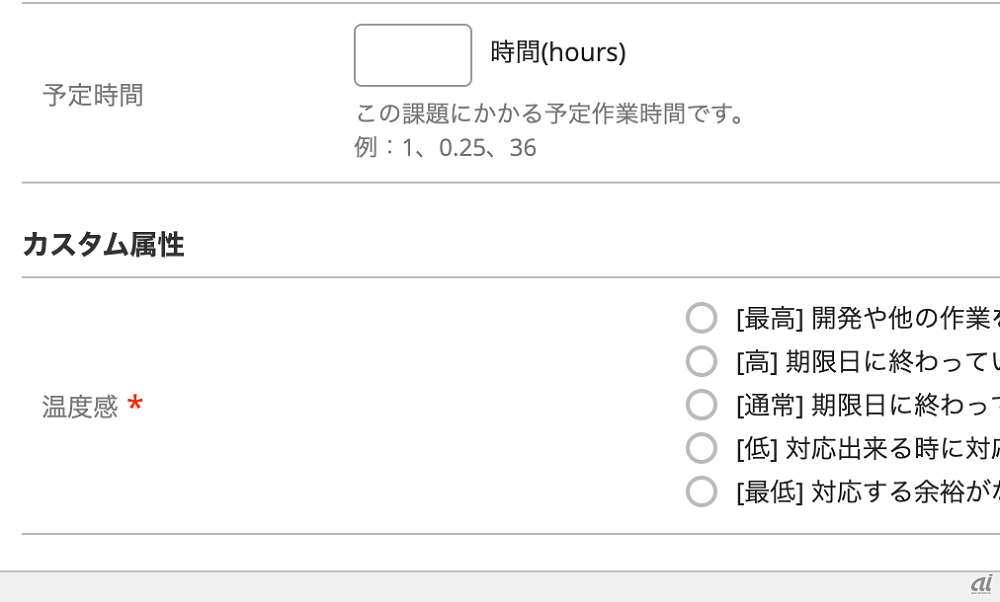Image resolution: width=1000 pixels, height=602 pixels.
Task: Click the 時間(hours) unit text
Action: click(x=558, y=52)
